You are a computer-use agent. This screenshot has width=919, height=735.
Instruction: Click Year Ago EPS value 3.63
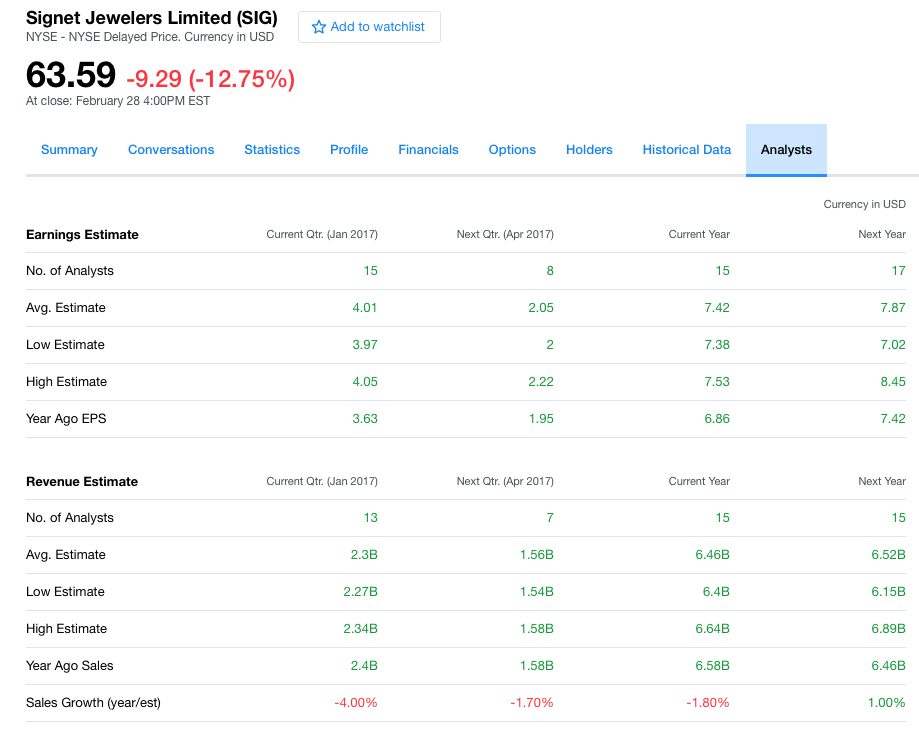point(365,418)
